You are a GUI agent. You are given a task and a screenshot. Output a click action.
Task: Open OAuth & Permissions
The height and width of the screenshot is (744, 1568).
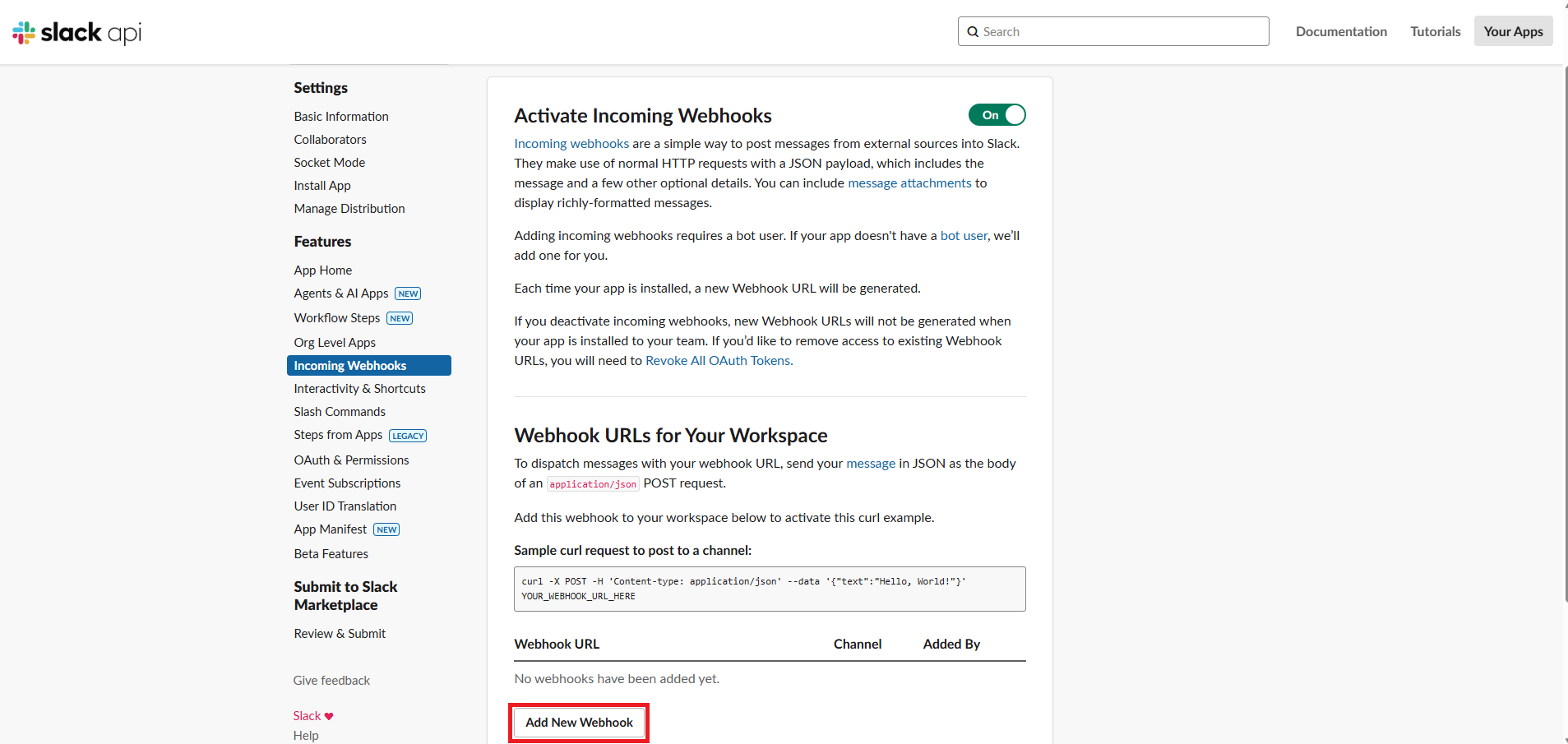click(x=351, y=460)
